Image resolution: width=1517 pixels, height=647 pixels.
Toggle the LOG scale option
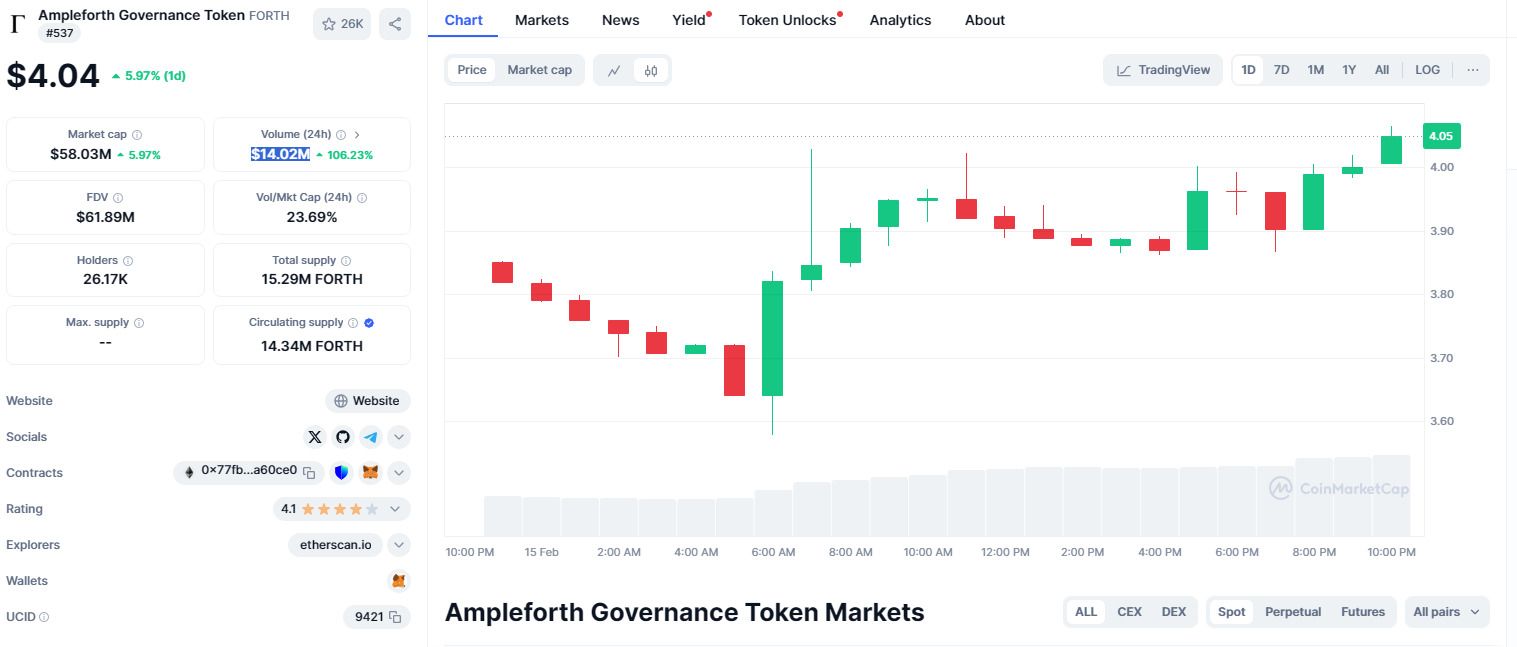click(1428, 70)
